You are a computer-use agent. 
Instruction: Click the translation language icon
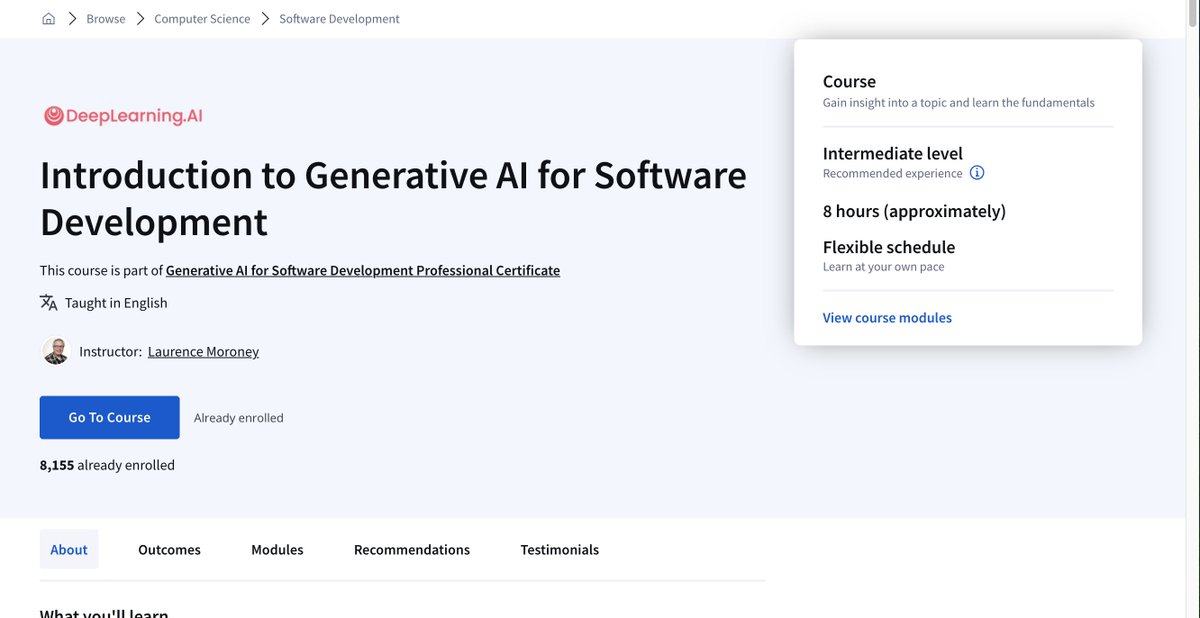(x=48, y=302)
